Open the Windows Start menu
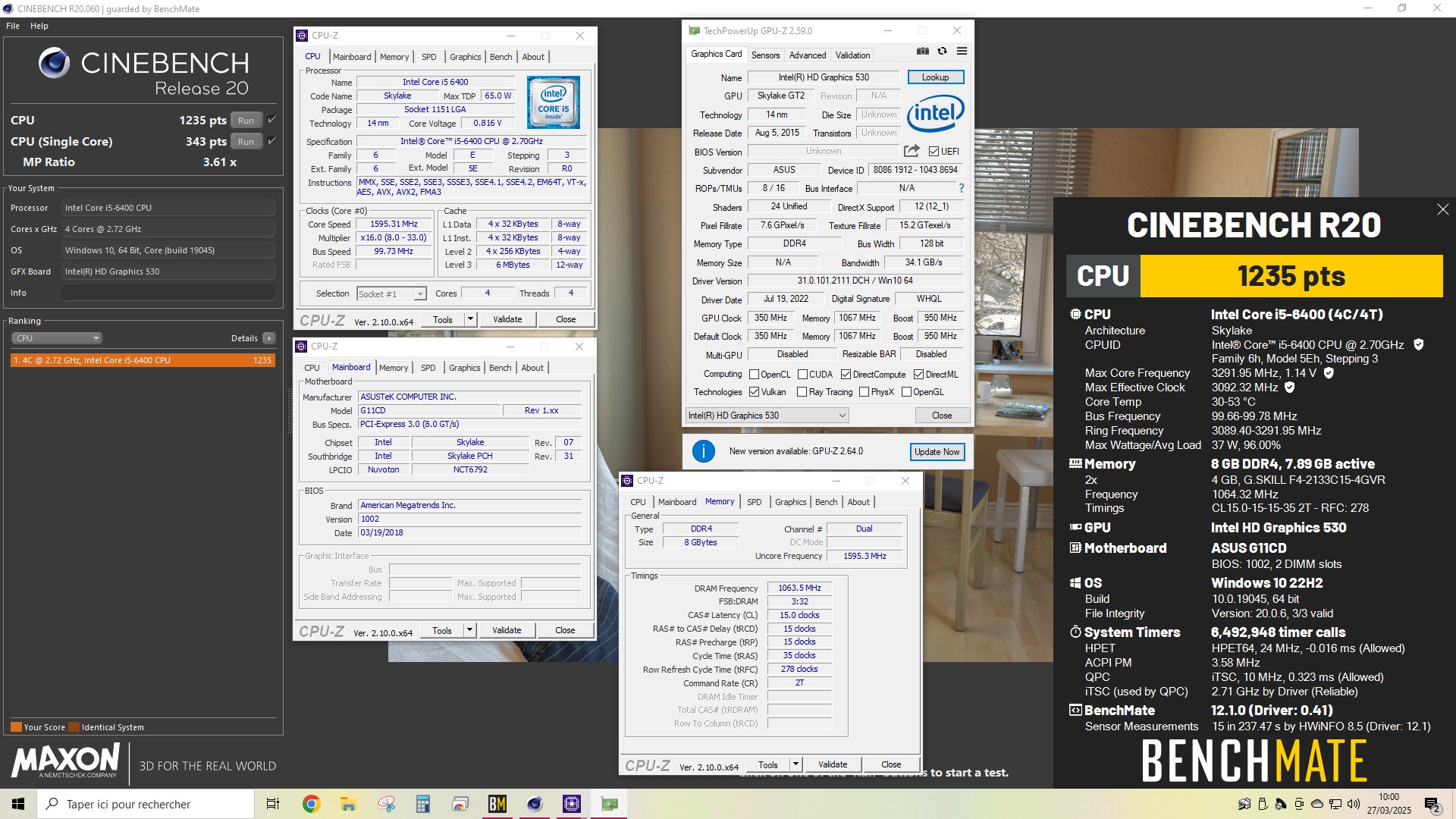This screenshot has height=819, width=1456. click(x=18, y=804)
